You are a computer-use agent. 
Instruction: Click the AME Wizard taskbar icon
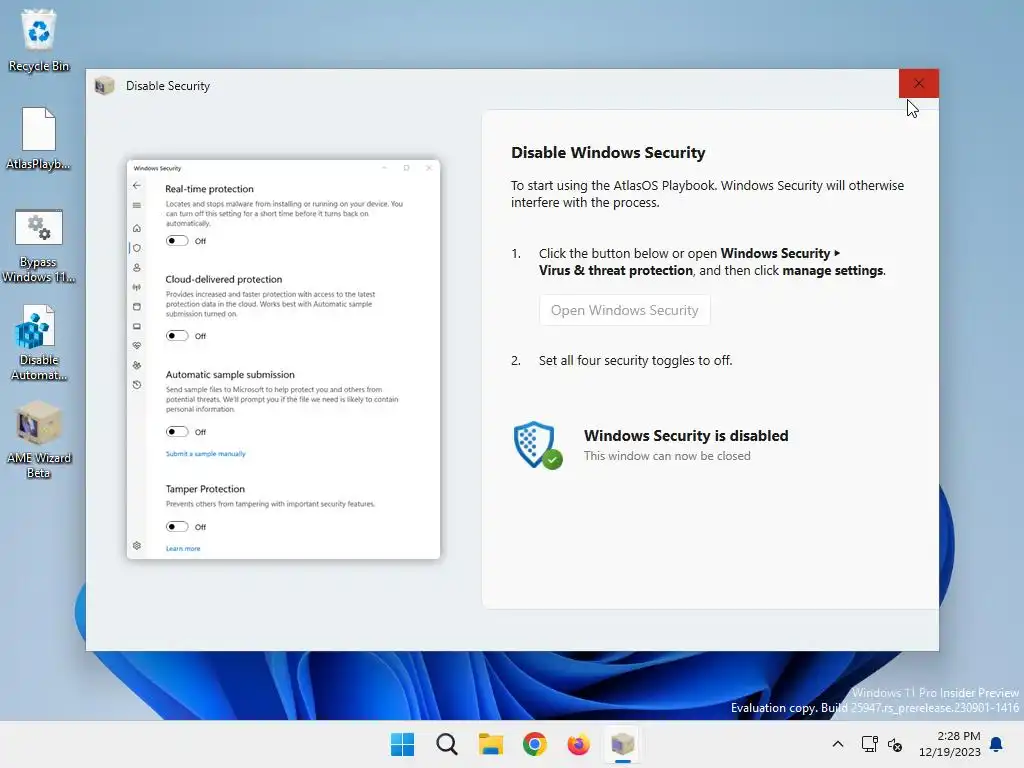(x=622, y=744)
